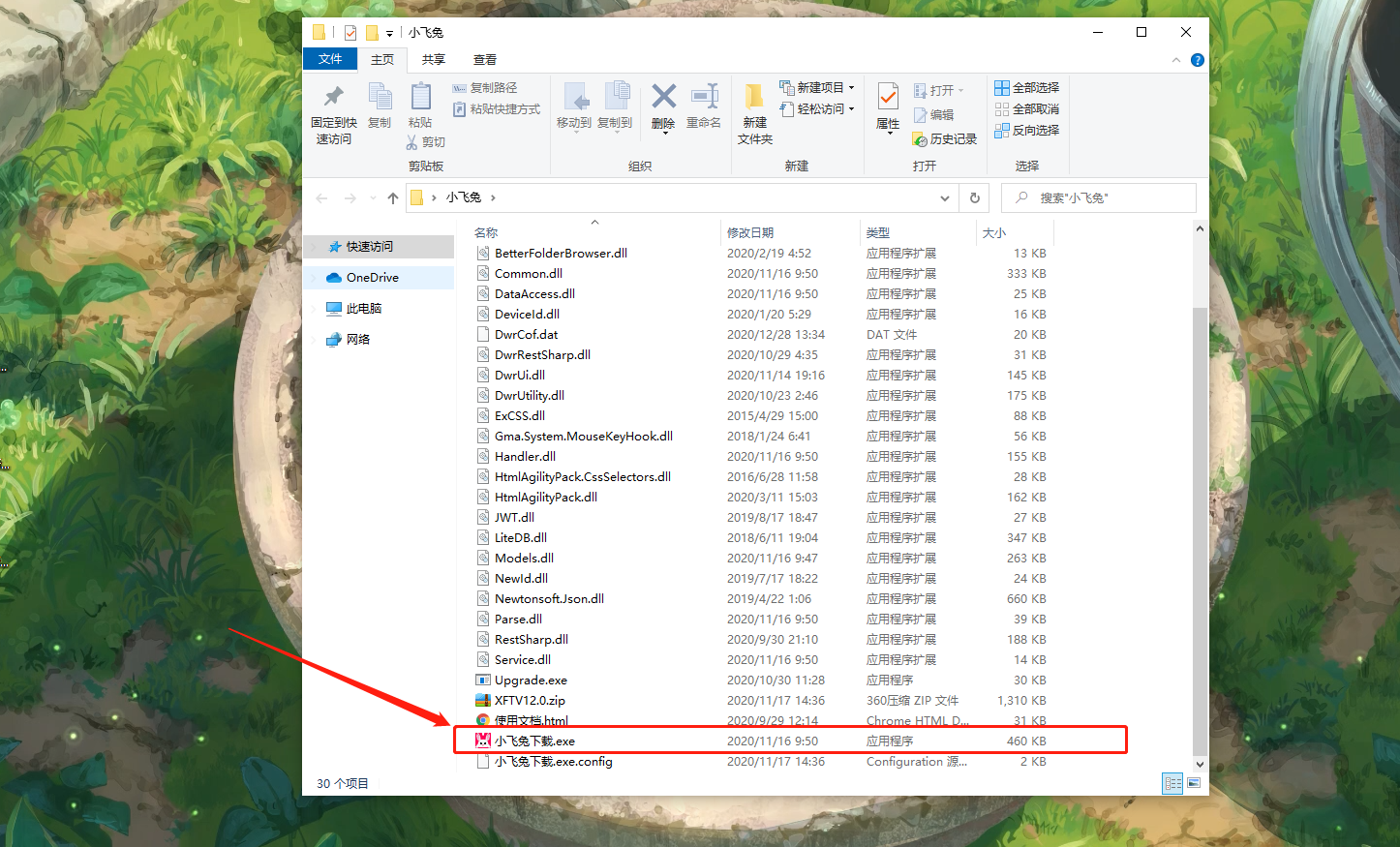Viewport: 1400px width, 847px height.
Task: Select the DwrCof.dat file
Action: [x=760, y=335]
